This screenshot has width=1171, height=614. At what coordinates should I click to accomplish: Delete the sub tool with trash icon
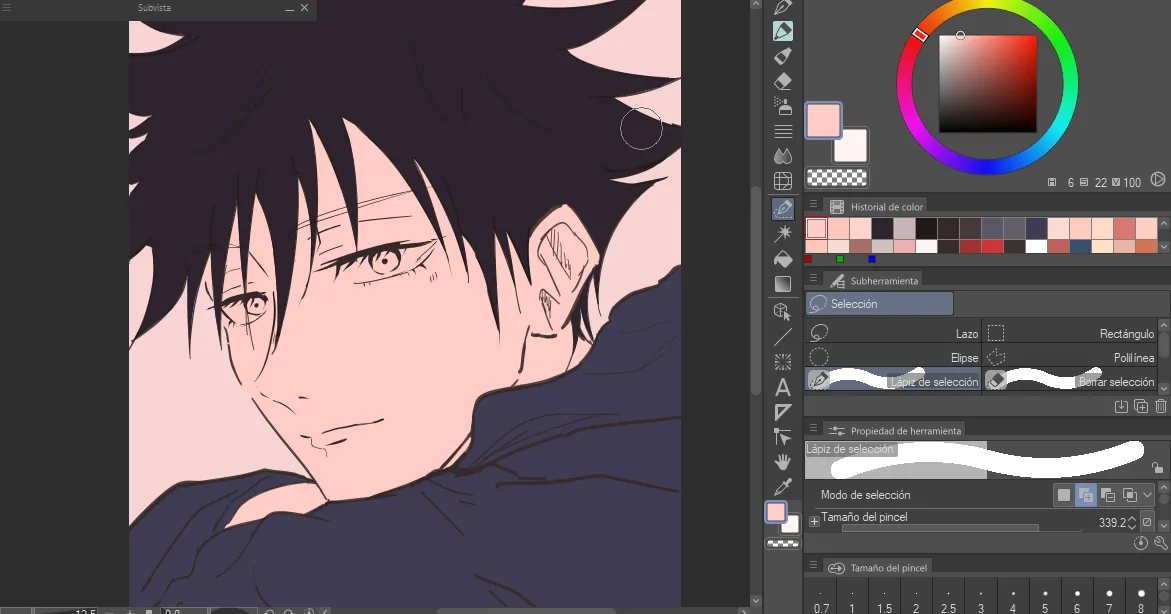(x=1161, y=406)
